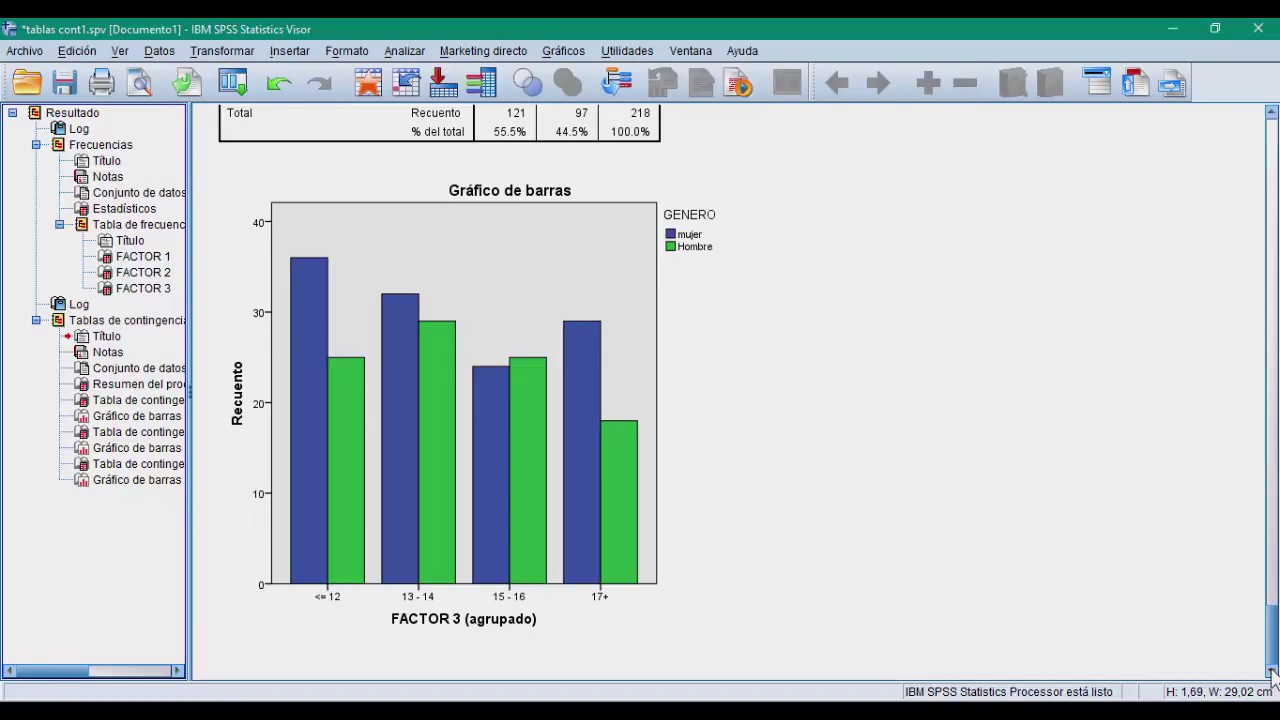Click the grayed overlapping circles toolbar icon
The width and height of the screenshot is (1280, 720).
(567, 82)
